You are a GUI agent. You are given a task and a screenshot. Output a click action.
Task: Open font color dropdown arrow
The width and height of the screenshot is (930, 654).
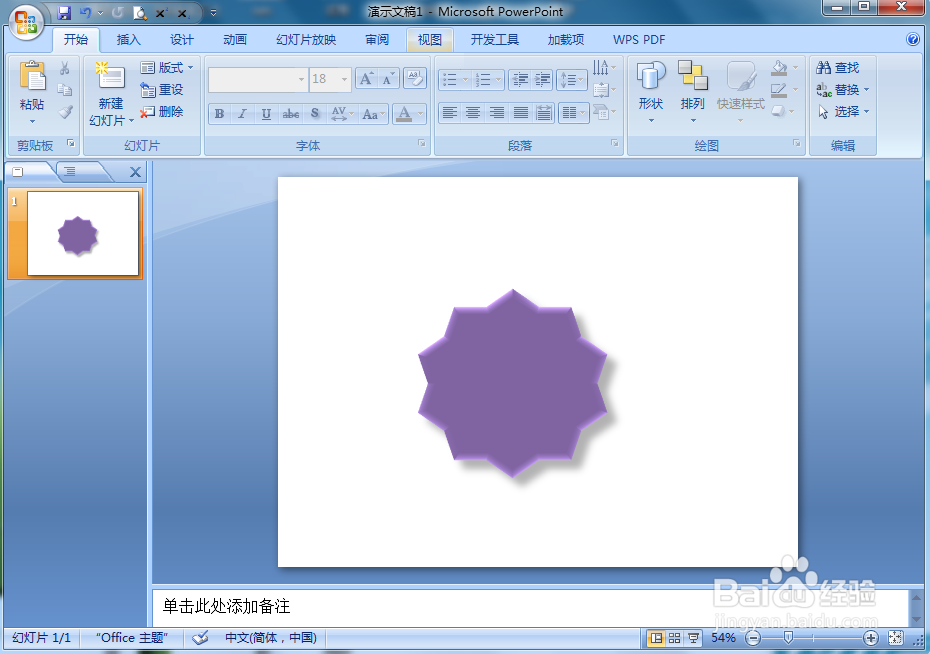point(421,114)
